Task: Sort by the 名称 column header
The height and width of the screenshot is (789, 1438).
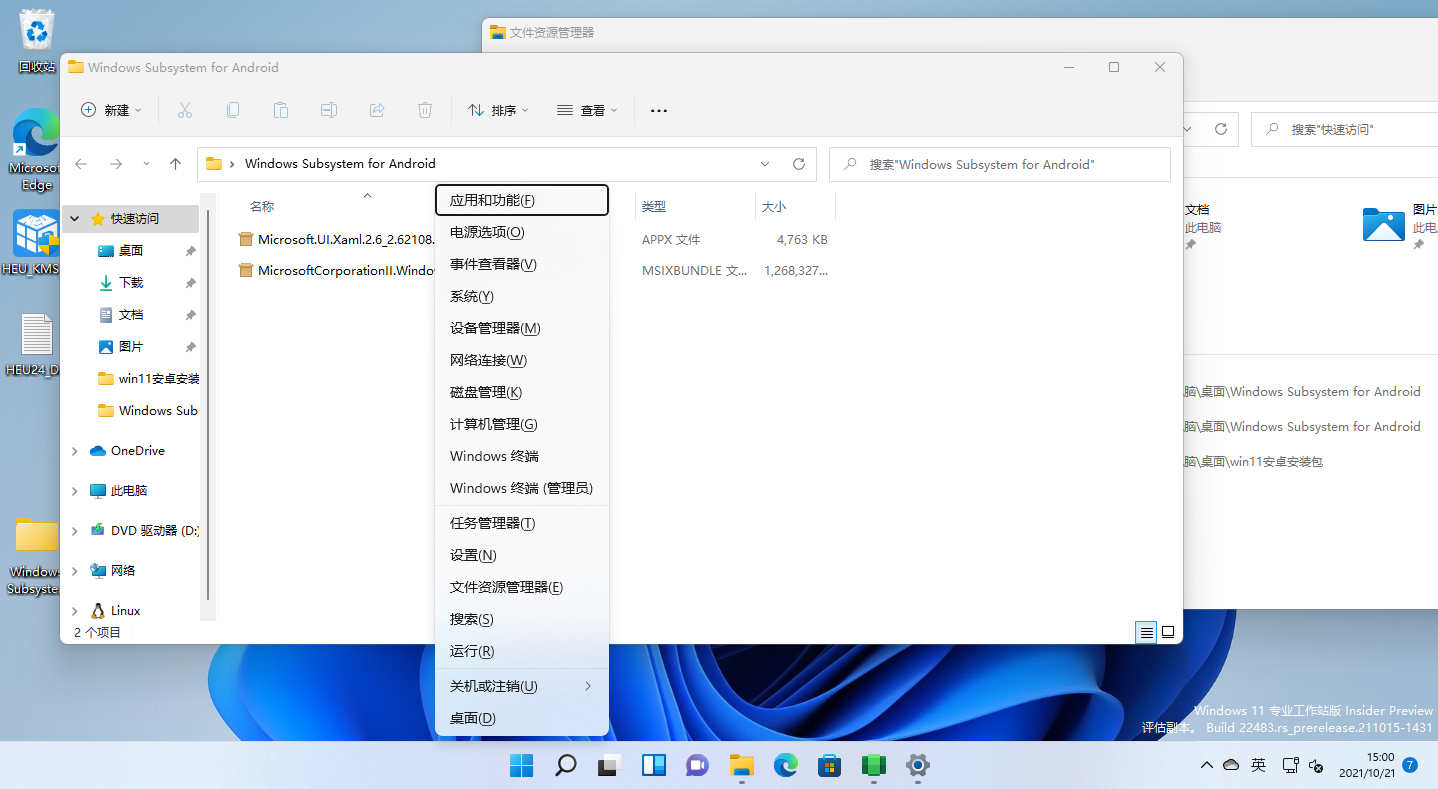Action: coord(262,206)
